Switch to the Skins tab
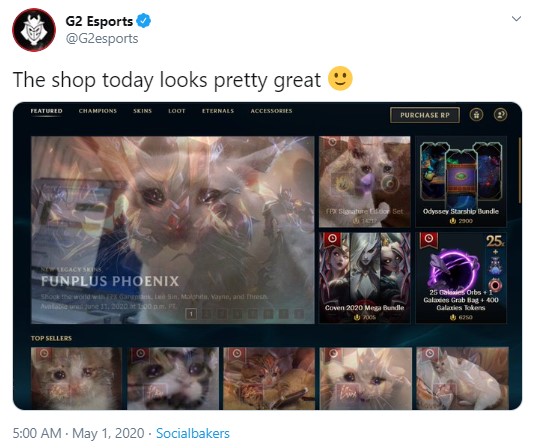Image resolution: width=537 pixels, height=448 pixels. pyautogui.click(x=142, y=111)
